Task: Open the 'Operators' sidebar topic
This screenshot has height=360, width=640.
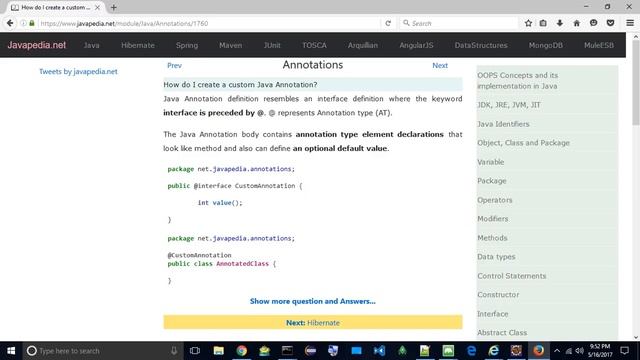Action: (495, 200)
